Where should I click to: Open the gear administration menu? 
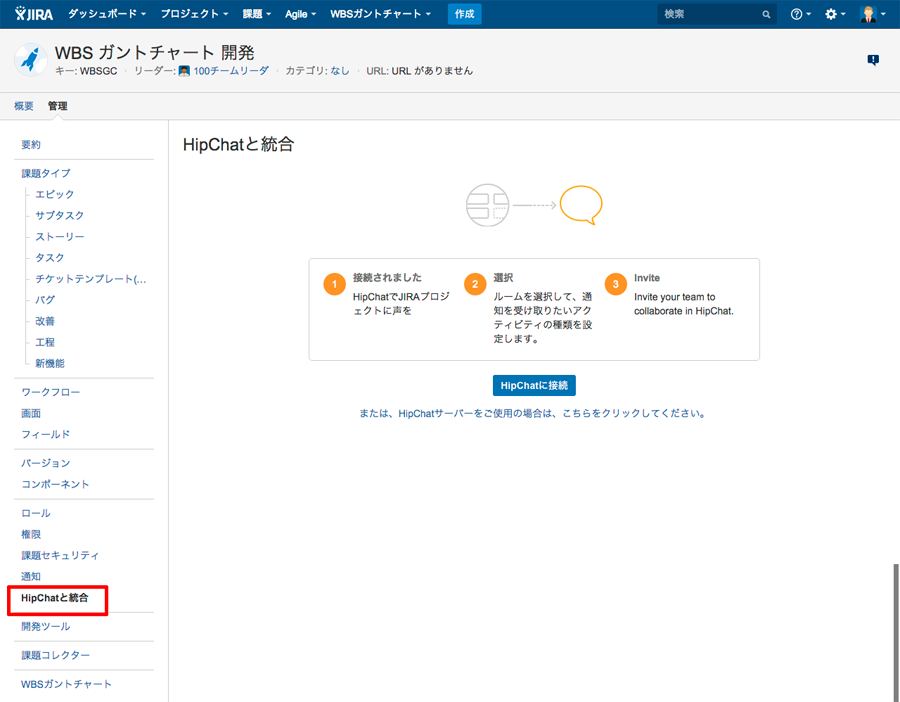pos(835,14)
